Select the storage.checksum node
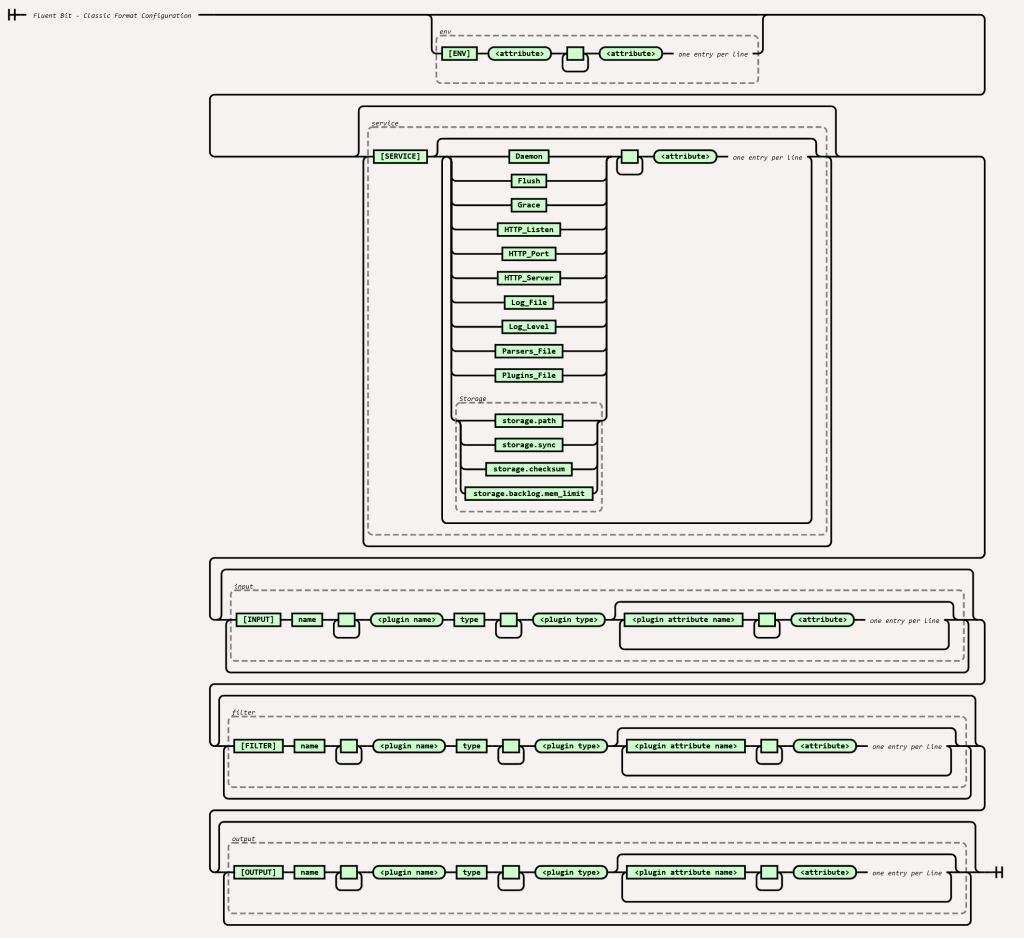The image size is (1024, 938). coord(528,469)
